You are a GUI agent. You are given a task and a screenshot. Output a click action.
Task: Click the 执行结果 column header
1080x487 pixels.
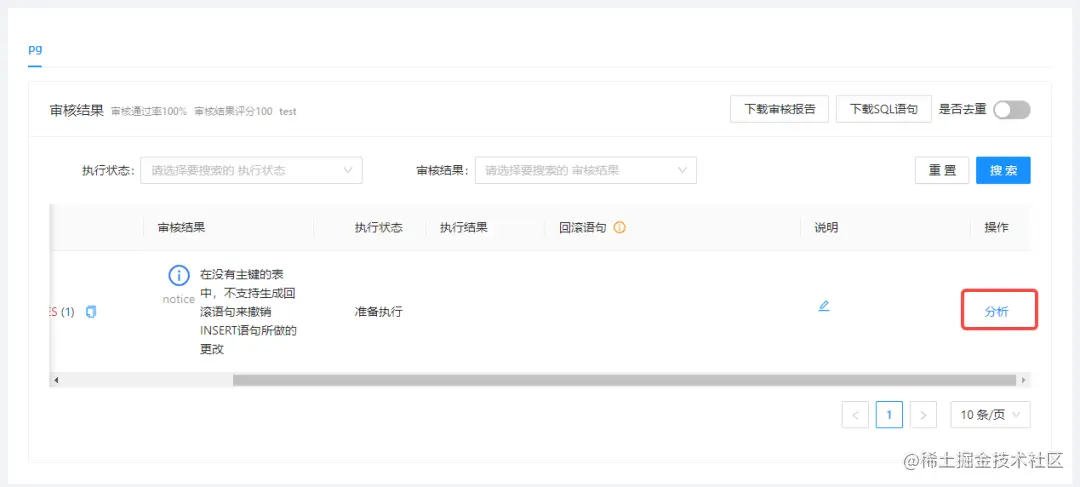(x=464, y=228)
